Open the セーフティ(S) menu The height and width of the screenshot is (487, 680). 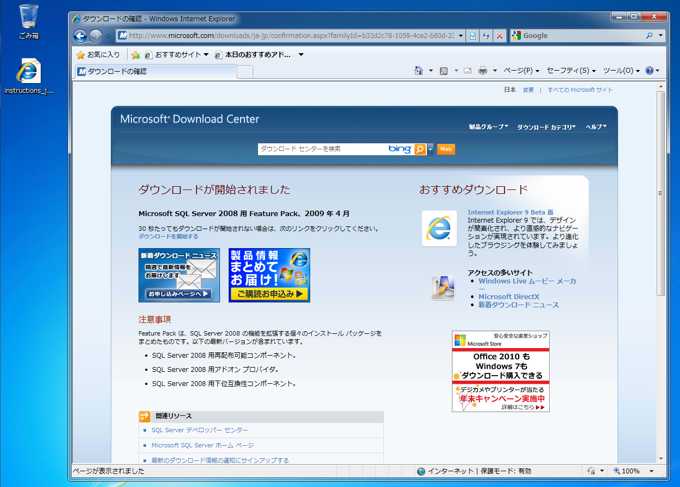tap(571, 70)
